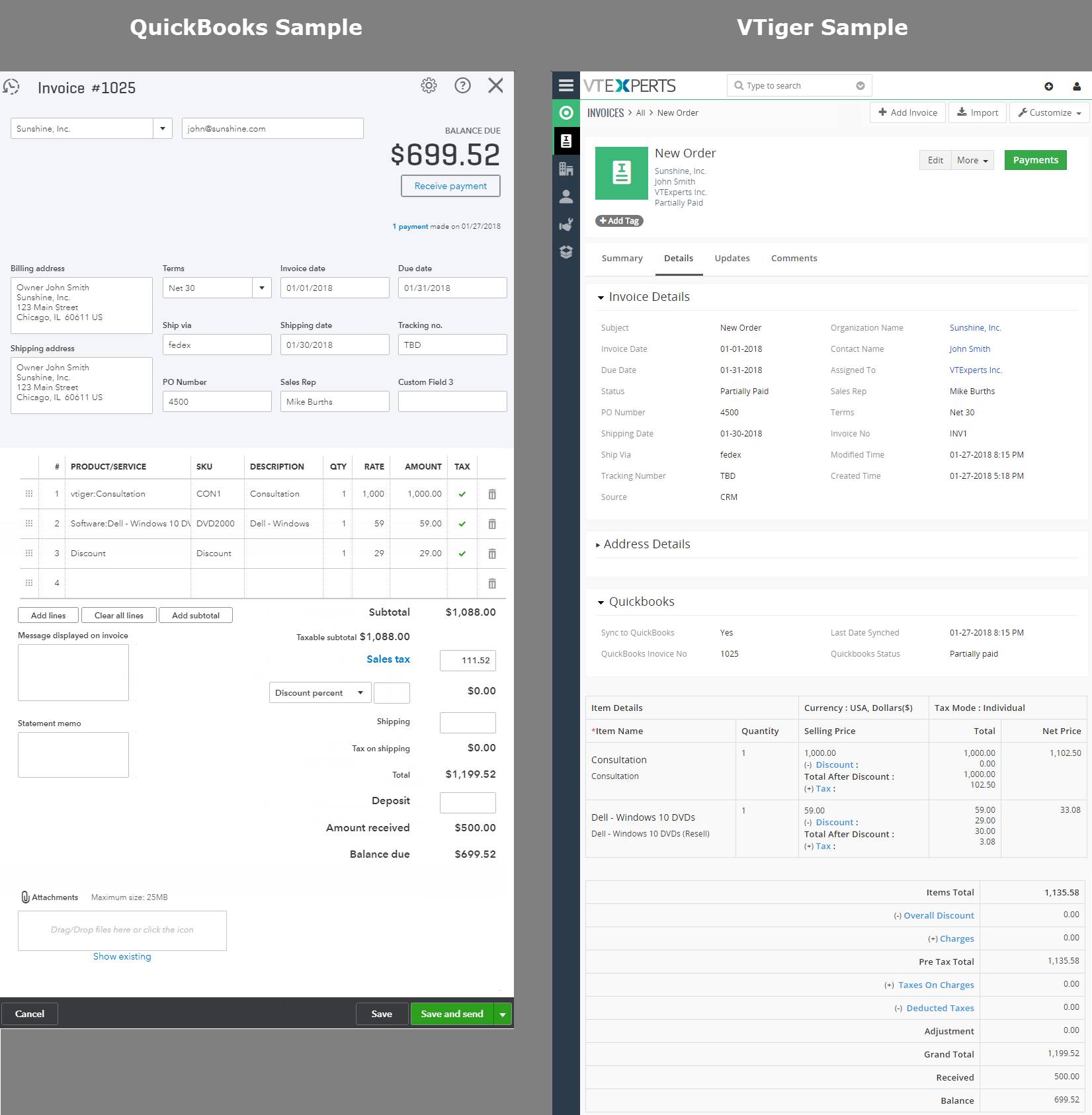Open Customize dropdown in VTiger

pyautogui.click(x=1050, y=112)
